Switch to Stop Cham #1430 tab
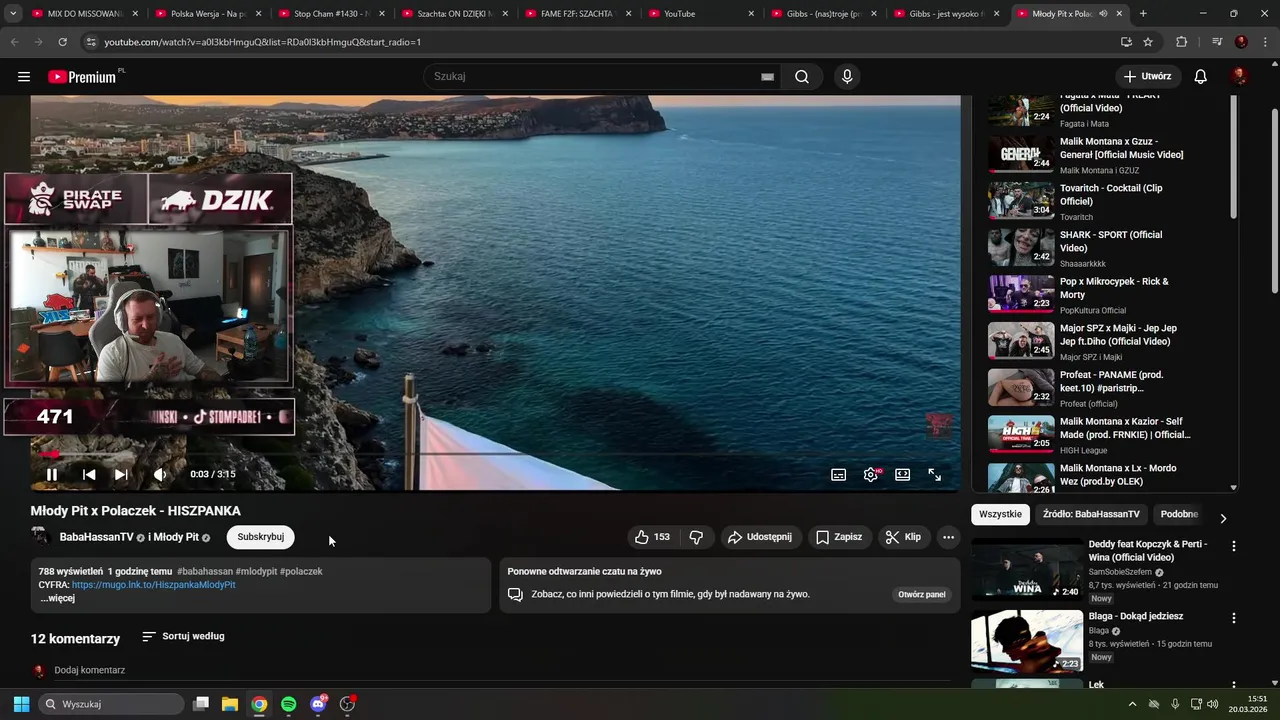1280x720 pixels. point(331,14)
